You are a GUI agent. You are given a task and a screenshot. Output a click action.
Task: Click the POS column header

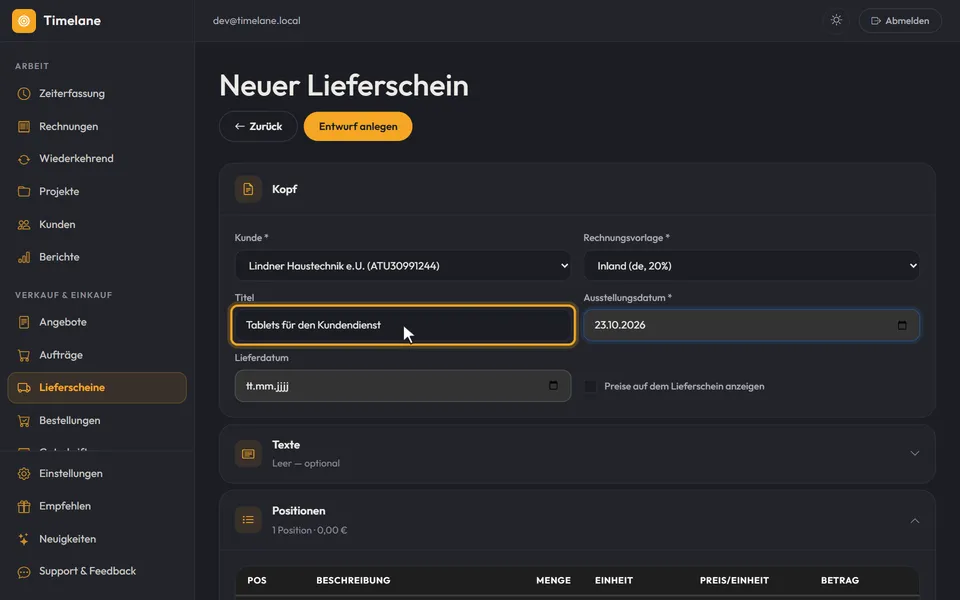pos(257,580)
